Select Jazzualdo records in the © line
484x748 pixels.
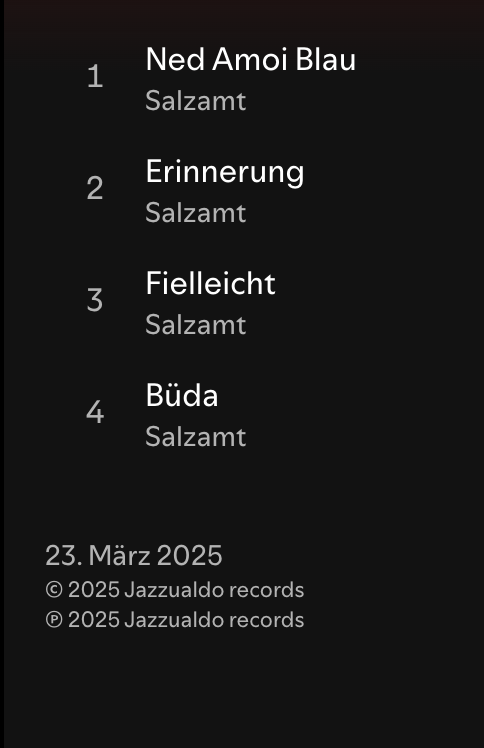coord(214,590)
